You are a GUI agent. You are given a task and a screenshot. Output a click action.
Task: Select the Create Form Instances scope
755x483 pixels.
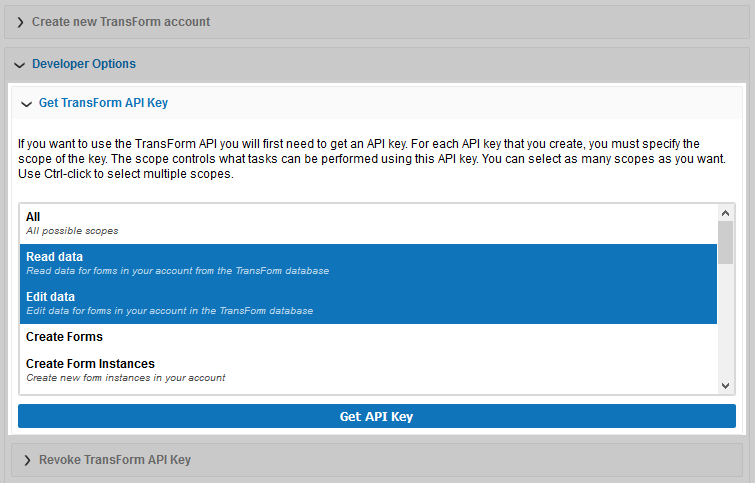coord(368,371)
